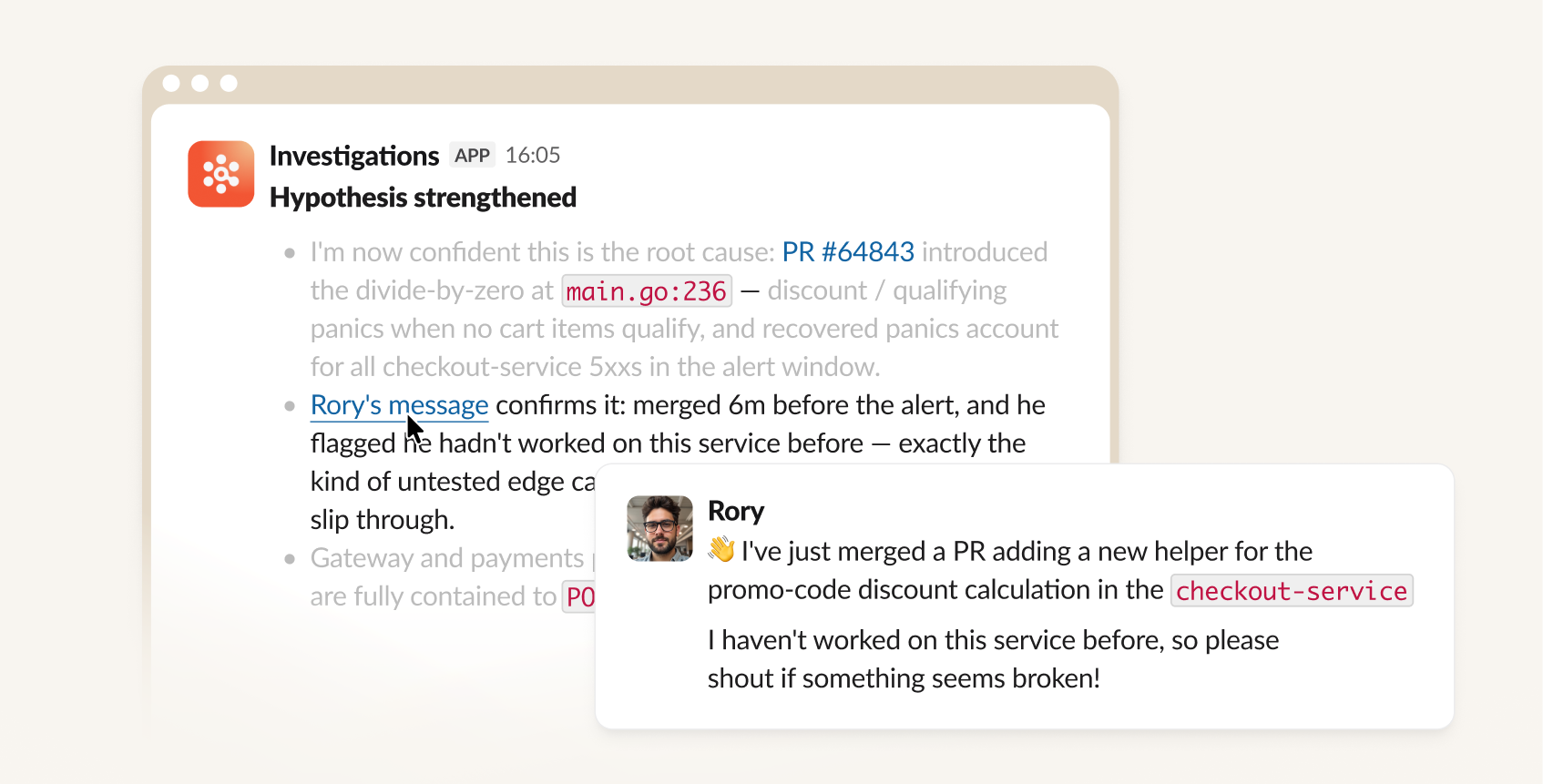Click the checkout-service code tag

(1292, 591)
